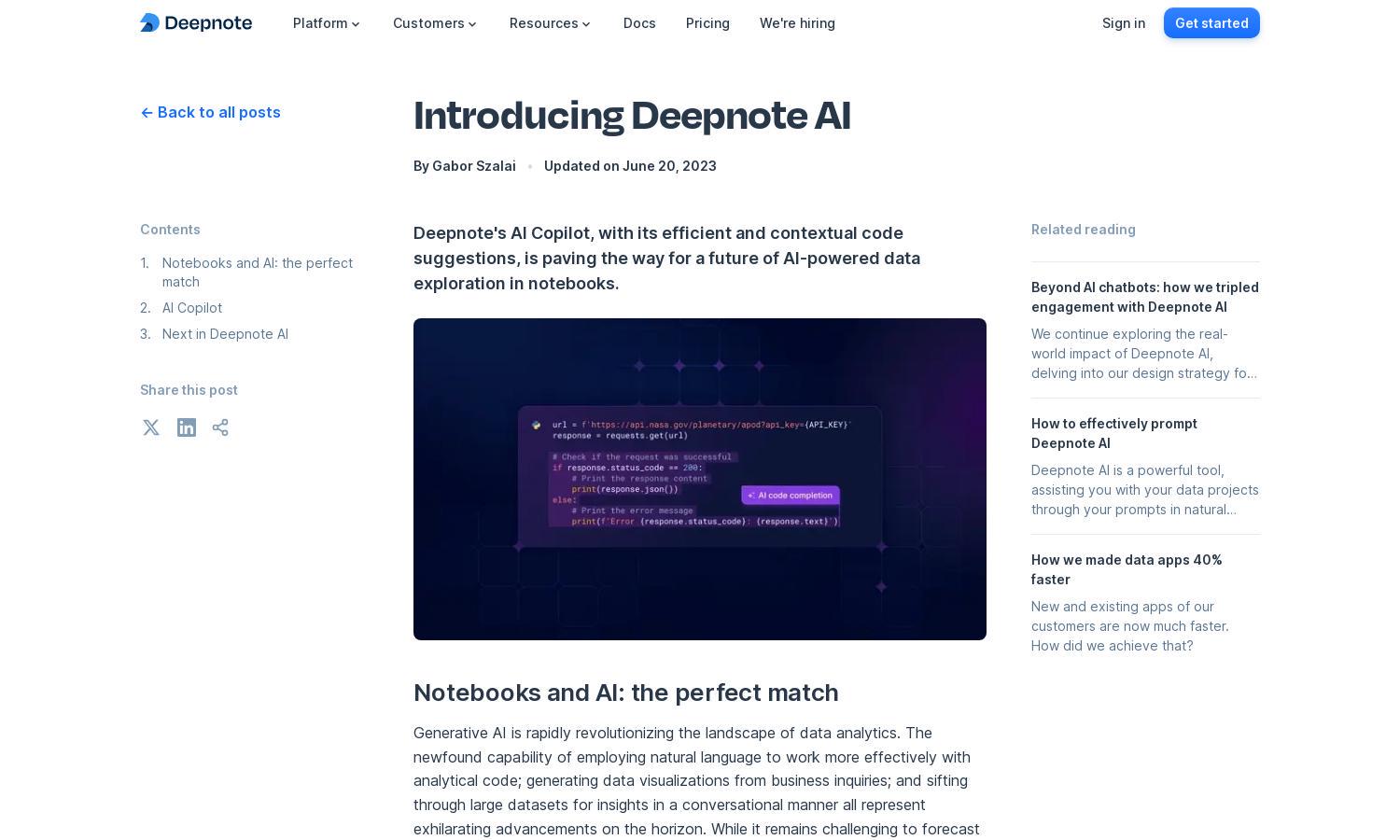Share post on LinkedIn
This screenshot has height=840, width=1400.
[187, 427]
